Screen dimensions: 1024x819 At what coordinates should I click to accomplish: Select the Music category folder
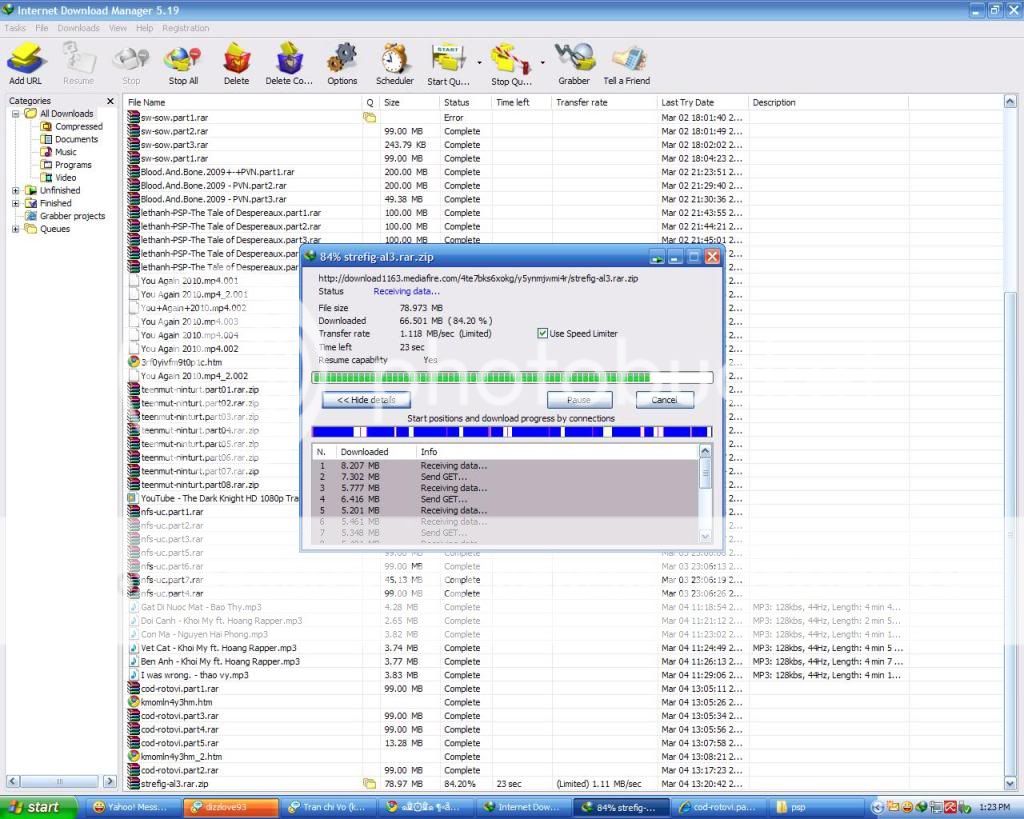[x=65, y=152]
